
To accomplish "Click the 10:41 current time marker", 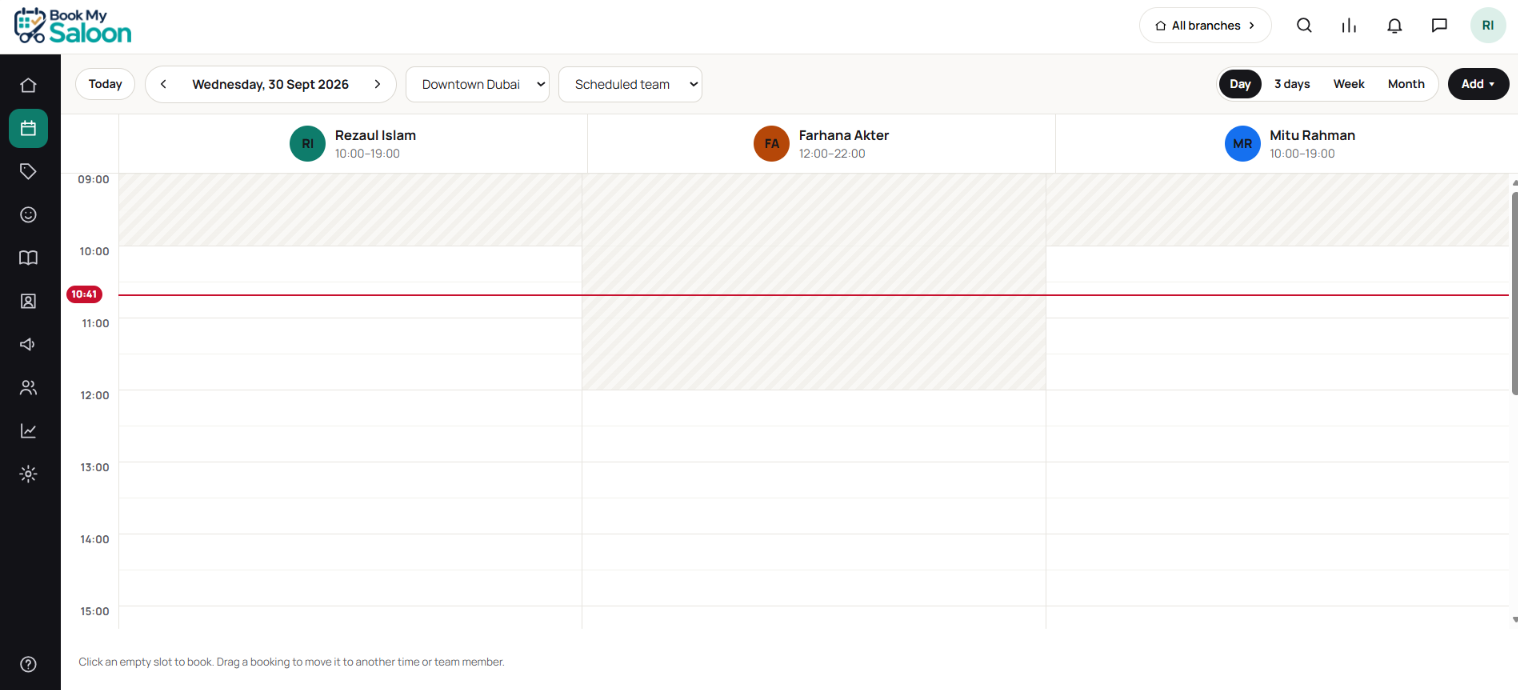I will tap(84, 294).
